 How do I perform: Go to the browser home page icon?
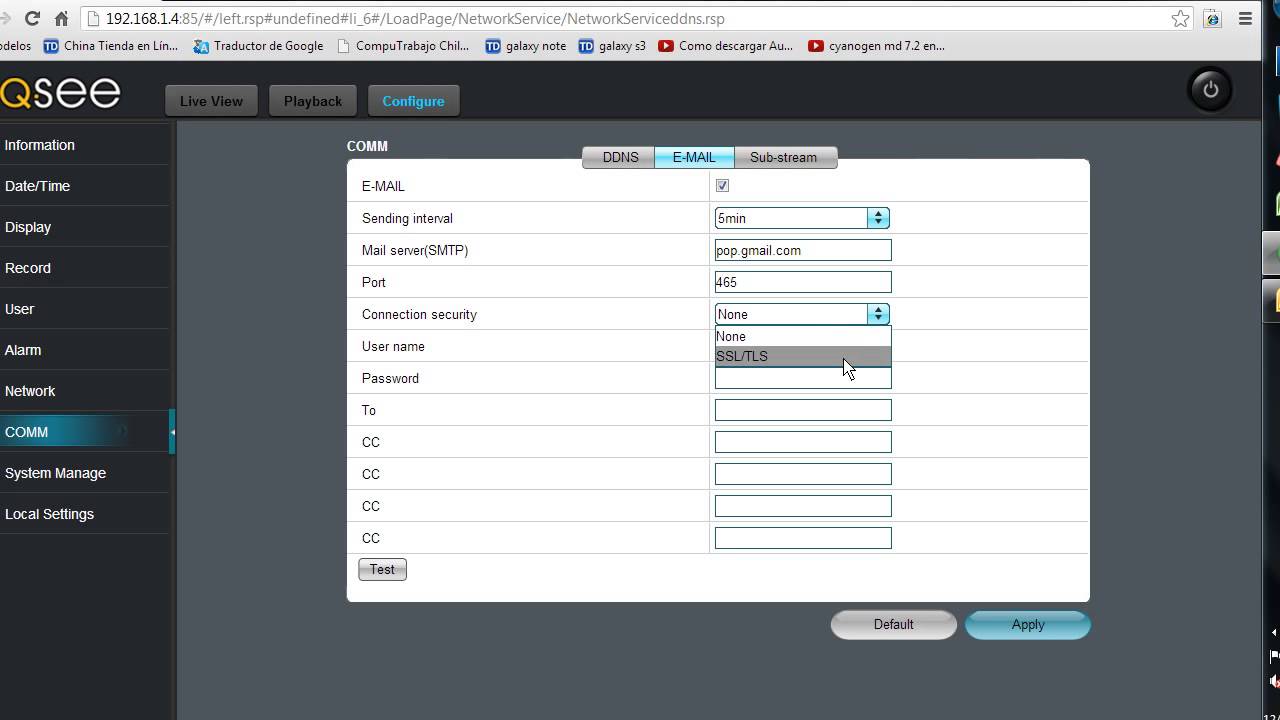61,18
